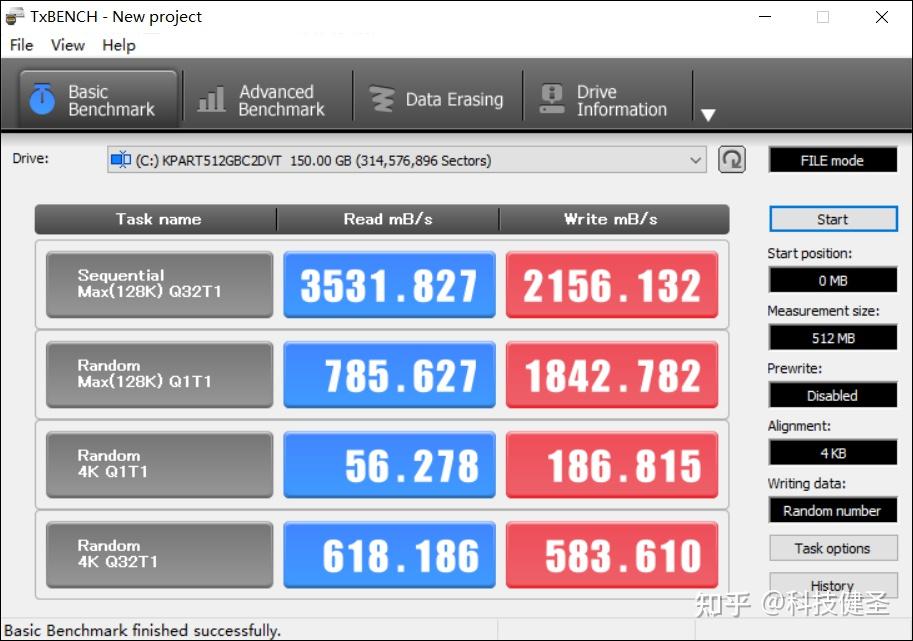The image size is (913, 641).
Task: Change the Writing data Random number setting
Action: [833, 511]
